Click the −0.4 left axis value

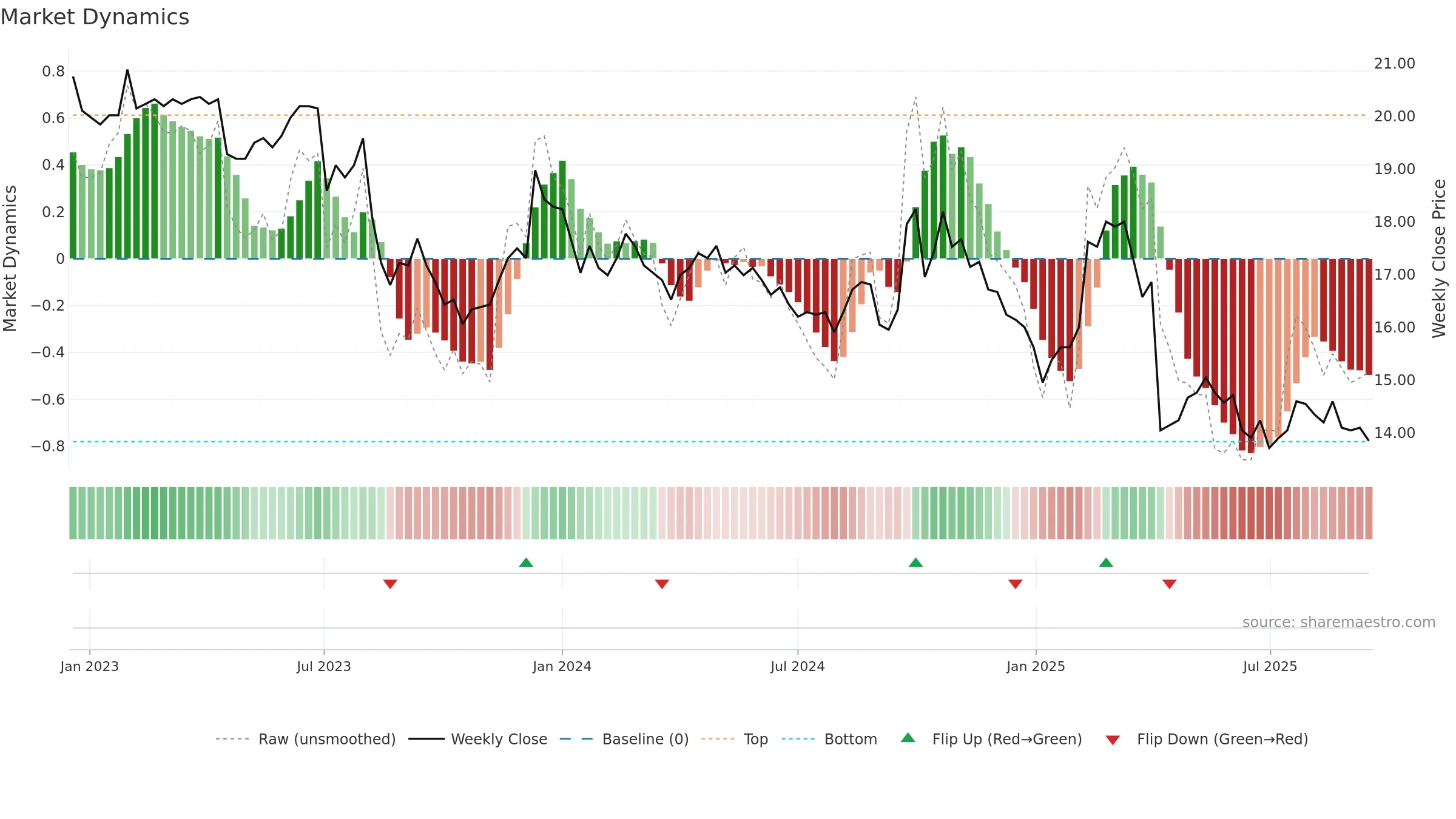coord(48,352)
